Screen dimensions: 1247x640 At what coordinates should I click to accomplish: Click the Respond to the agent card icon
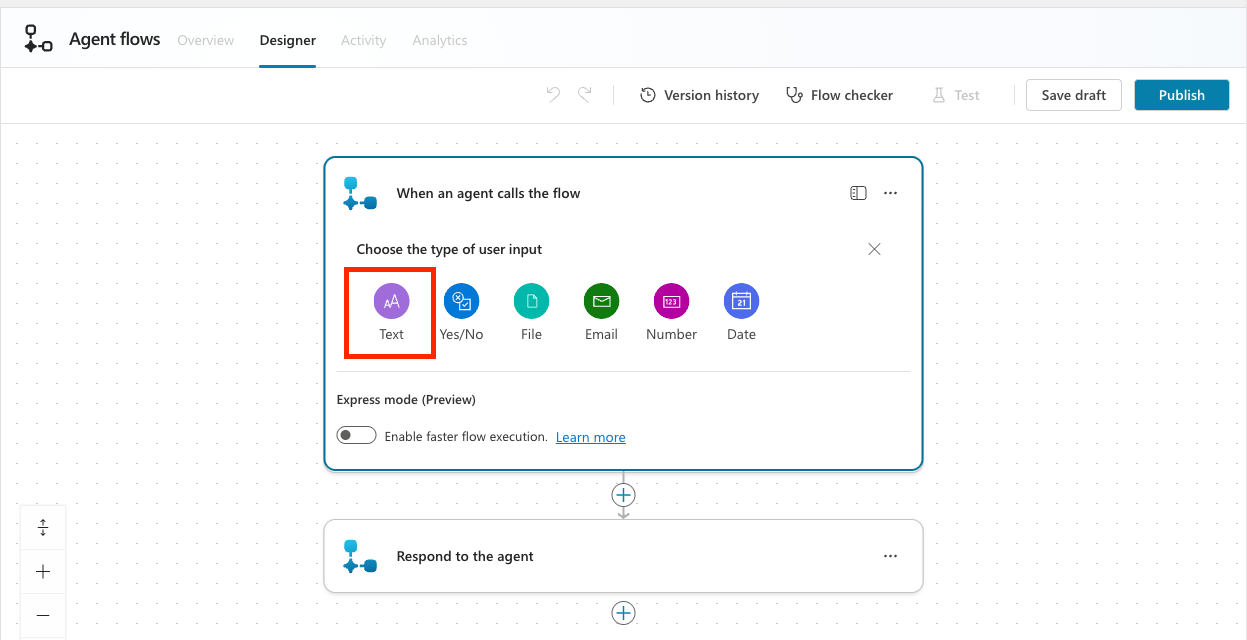(360, 556)
